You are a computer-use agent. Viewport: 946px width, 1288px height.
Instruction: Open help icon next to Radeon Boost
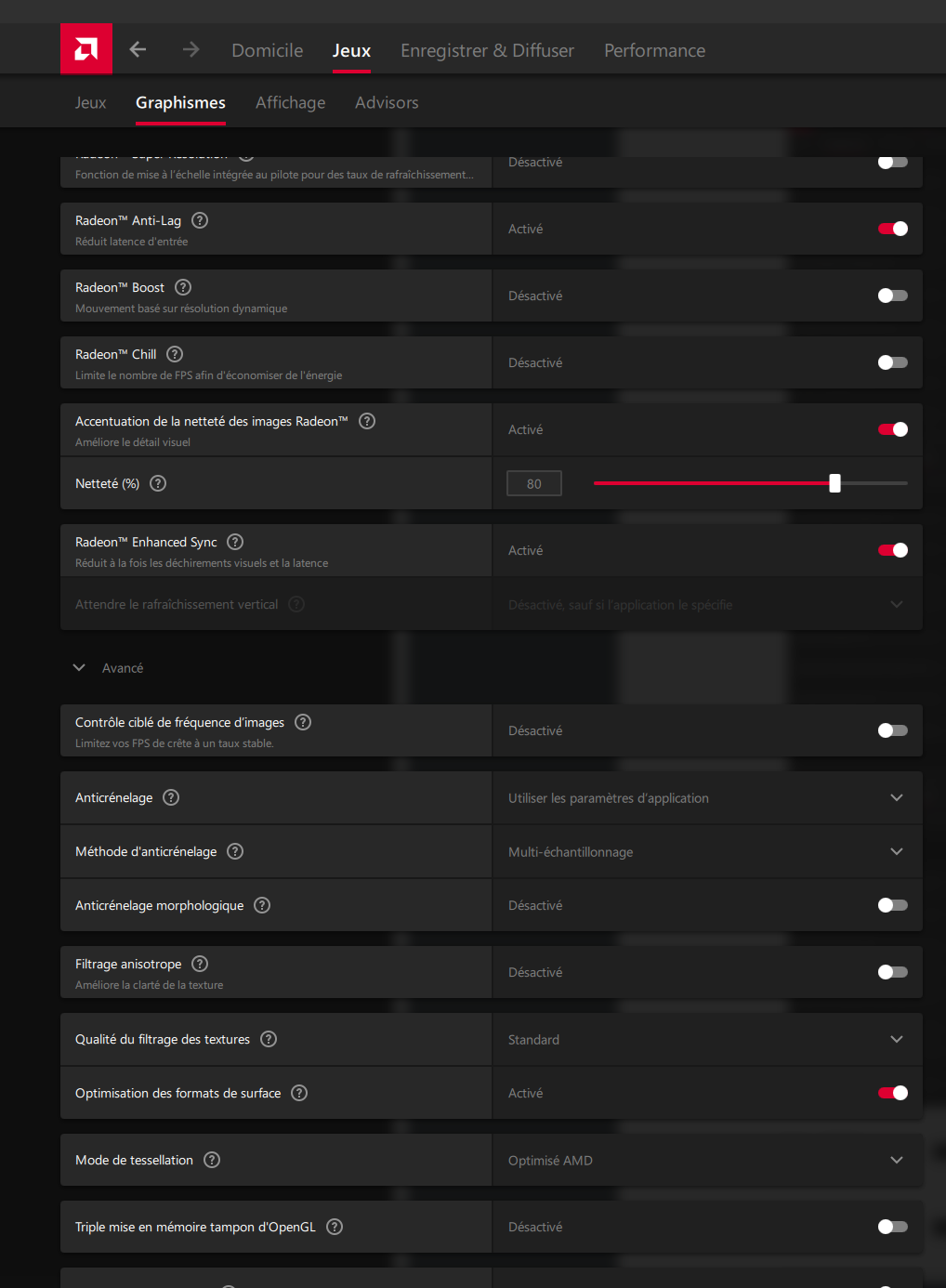(183, 287)
